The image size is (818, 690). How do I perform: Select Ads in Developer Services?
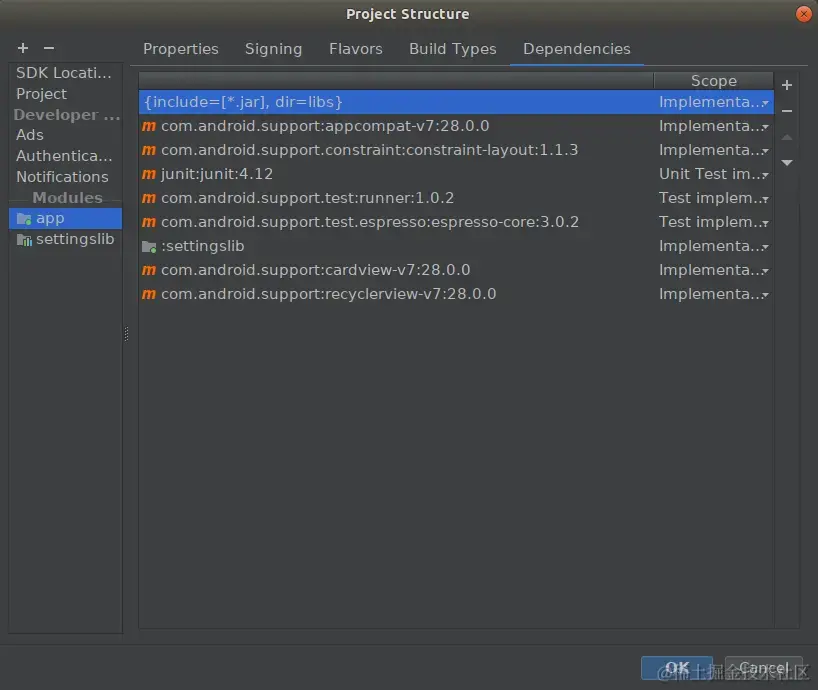coord(30,135)
